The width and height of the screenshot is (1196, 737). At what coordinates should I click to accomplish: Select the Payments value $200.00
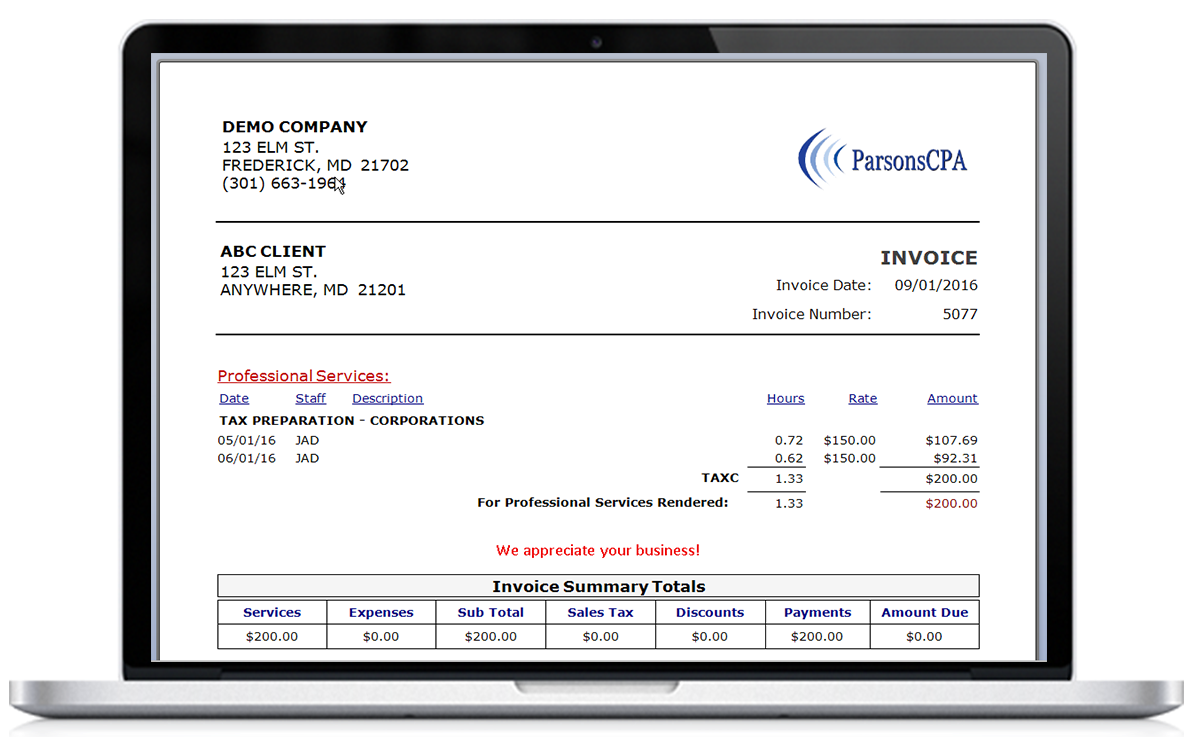[x=817, y=636]
